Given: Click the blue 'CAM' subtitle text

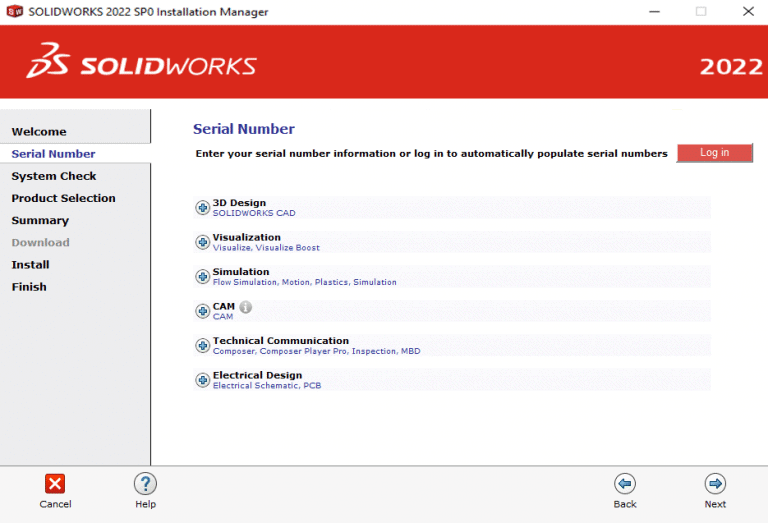Looking at the screenshot, I should coord(223,317).
